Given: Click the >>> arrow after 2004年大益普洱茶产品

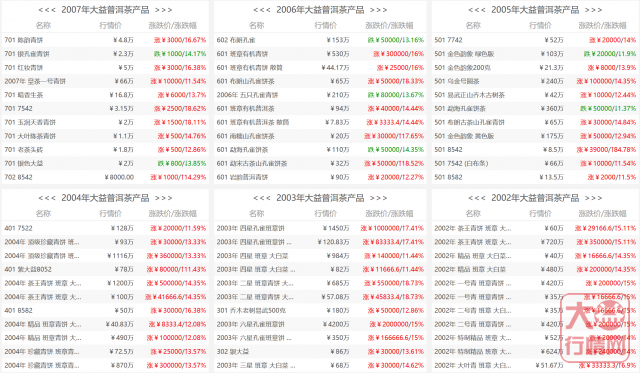Looking at the screenshot, I should [x=164, y=198].
